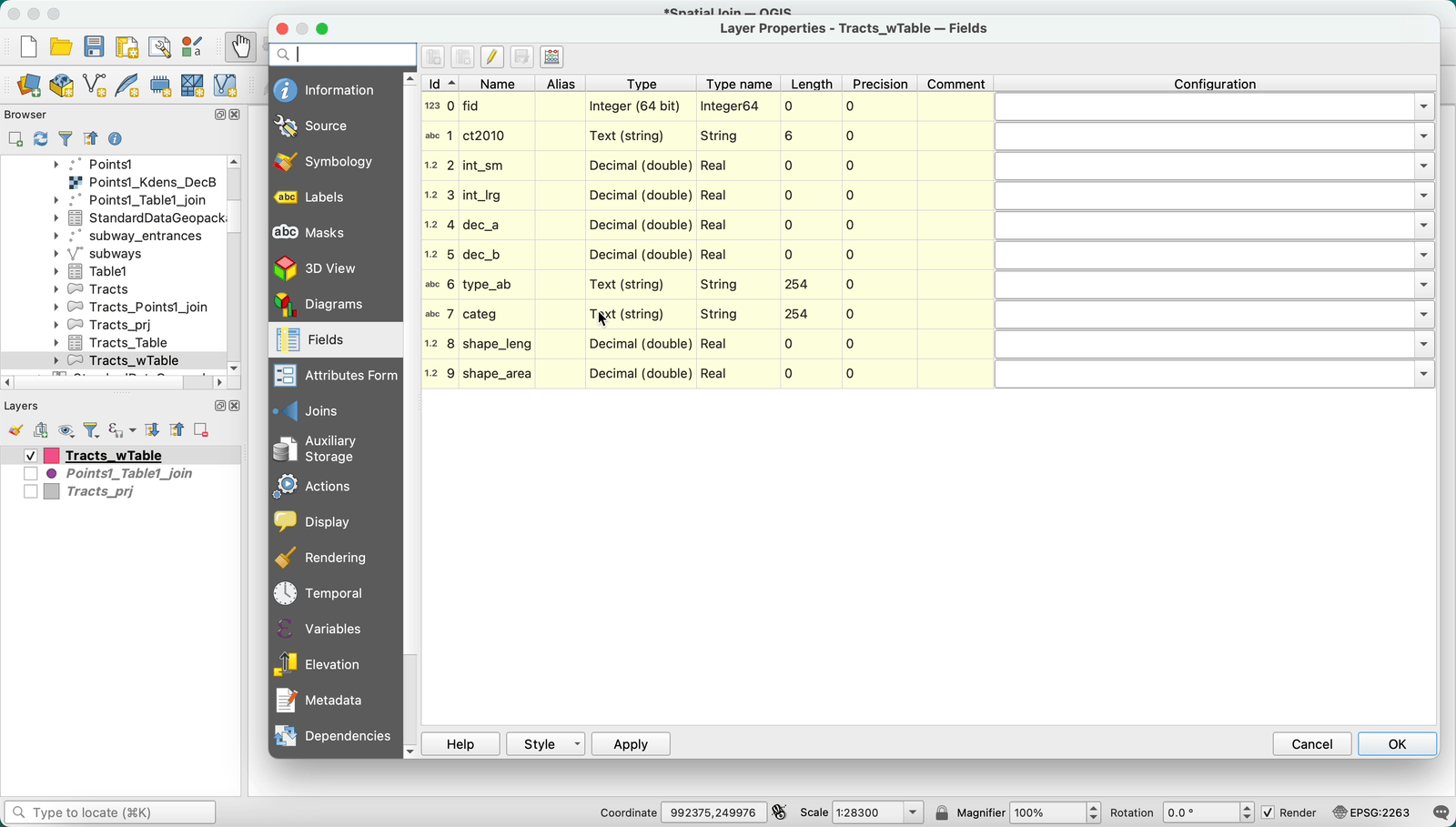
Task: Create a new project
Action: point(27,46)
